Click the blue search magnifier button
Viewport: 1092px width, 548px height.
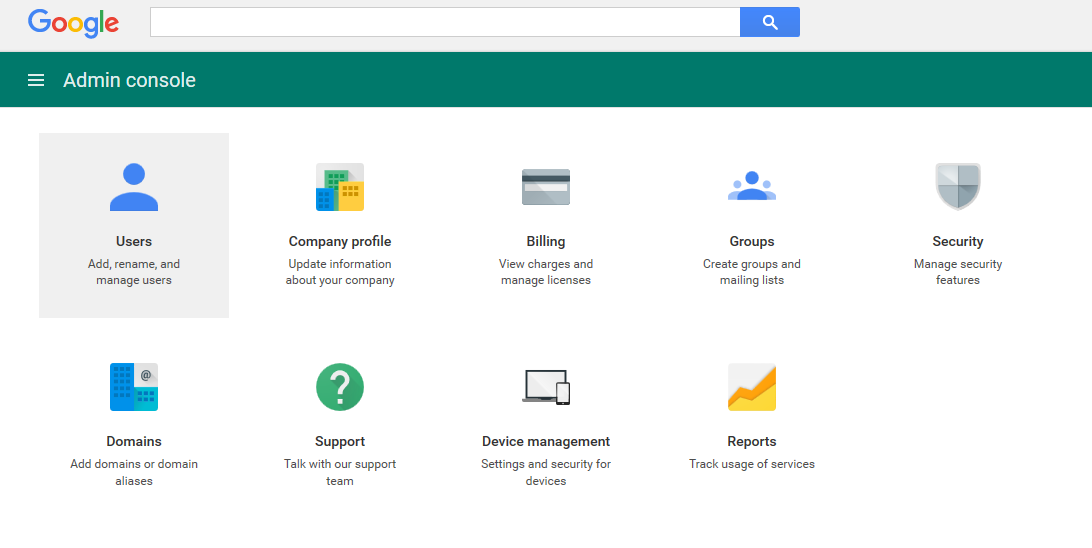pyautogui.click(x=770, y=22)
